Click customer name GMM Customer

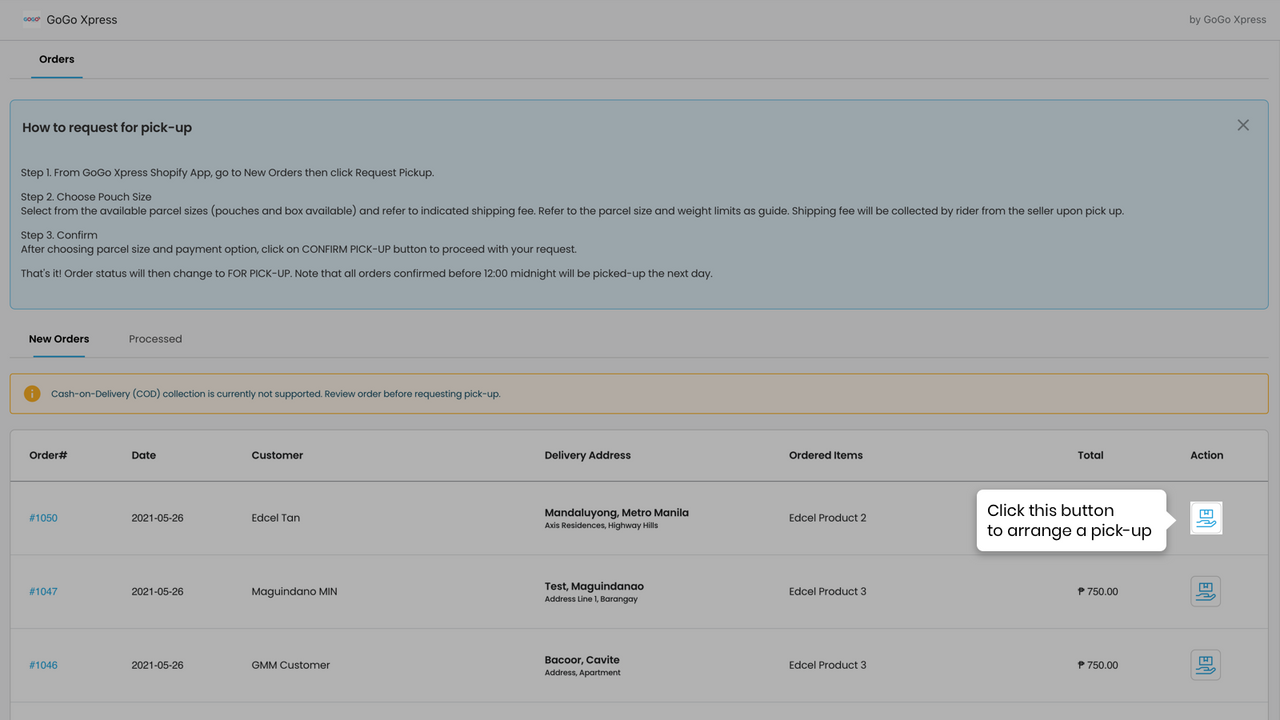pos(291,665)
